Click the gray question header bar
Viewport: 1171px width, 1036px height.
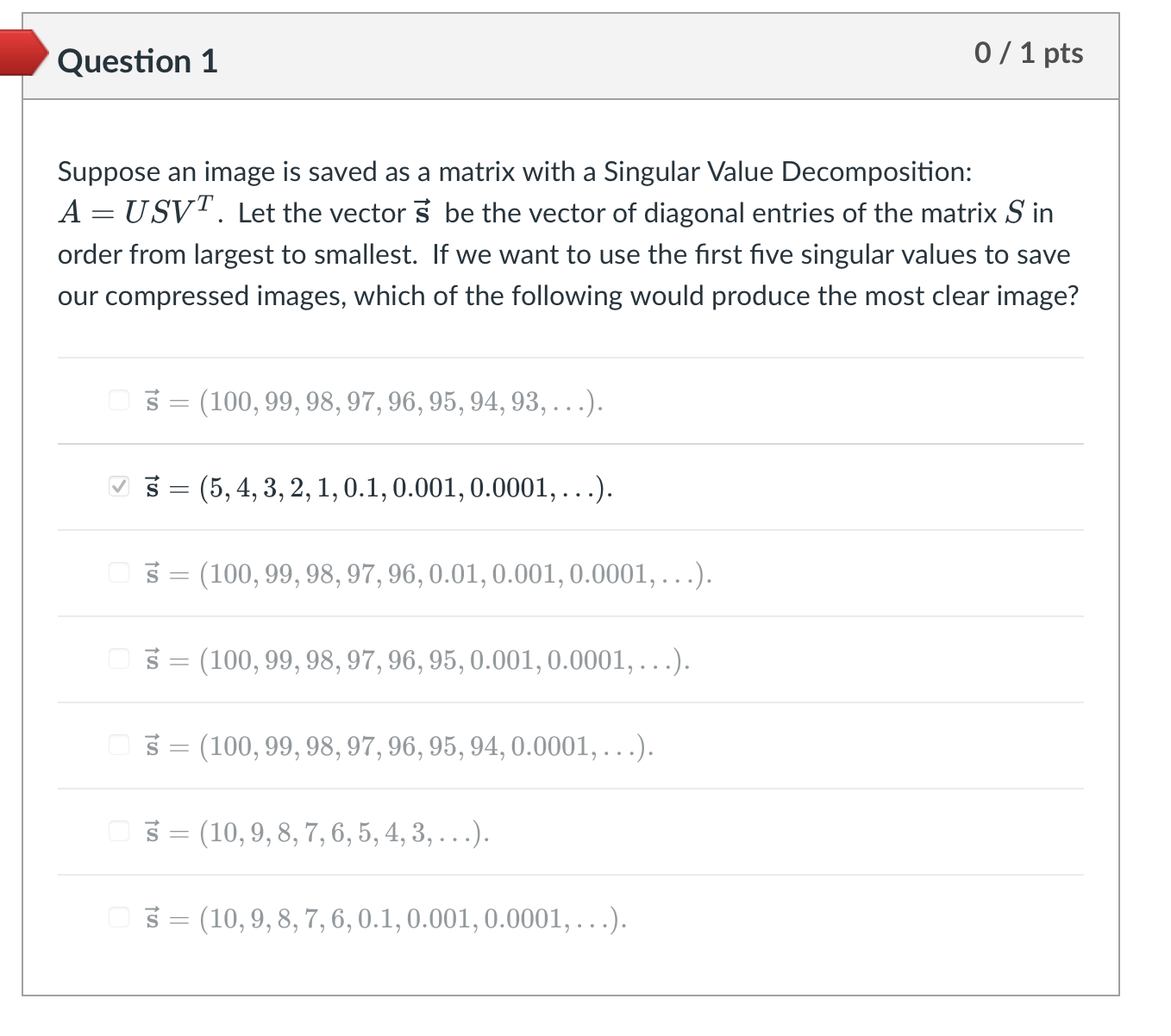569,54
